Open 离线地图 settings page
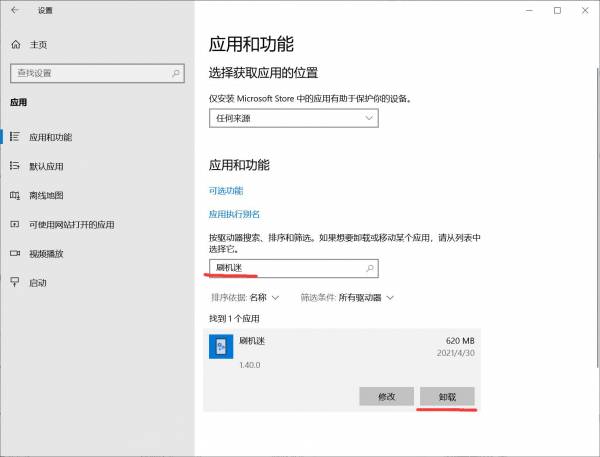600x457 pixels. pos(98,195)
